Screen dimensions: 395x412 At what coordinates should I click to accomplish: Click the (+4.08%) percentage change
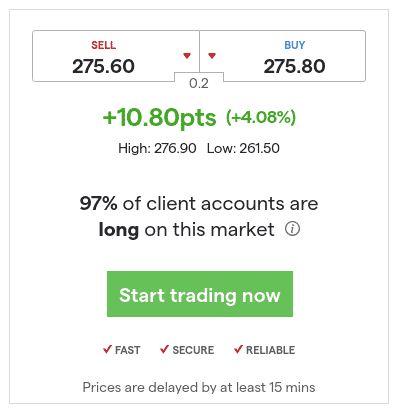tap(261, 117)
